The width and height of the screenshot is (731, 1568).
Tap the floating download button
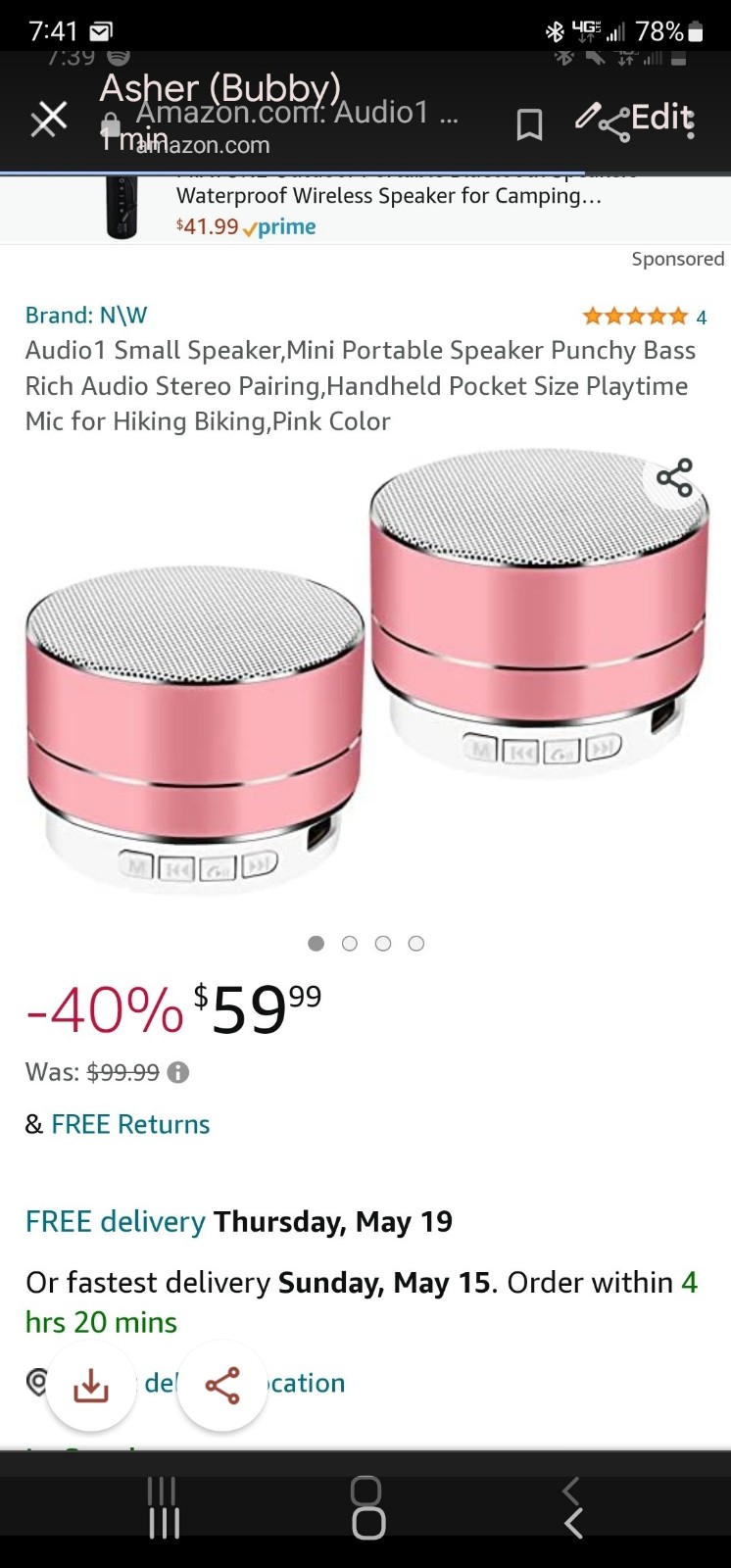pyautogui.click(x=91, y=1386)
